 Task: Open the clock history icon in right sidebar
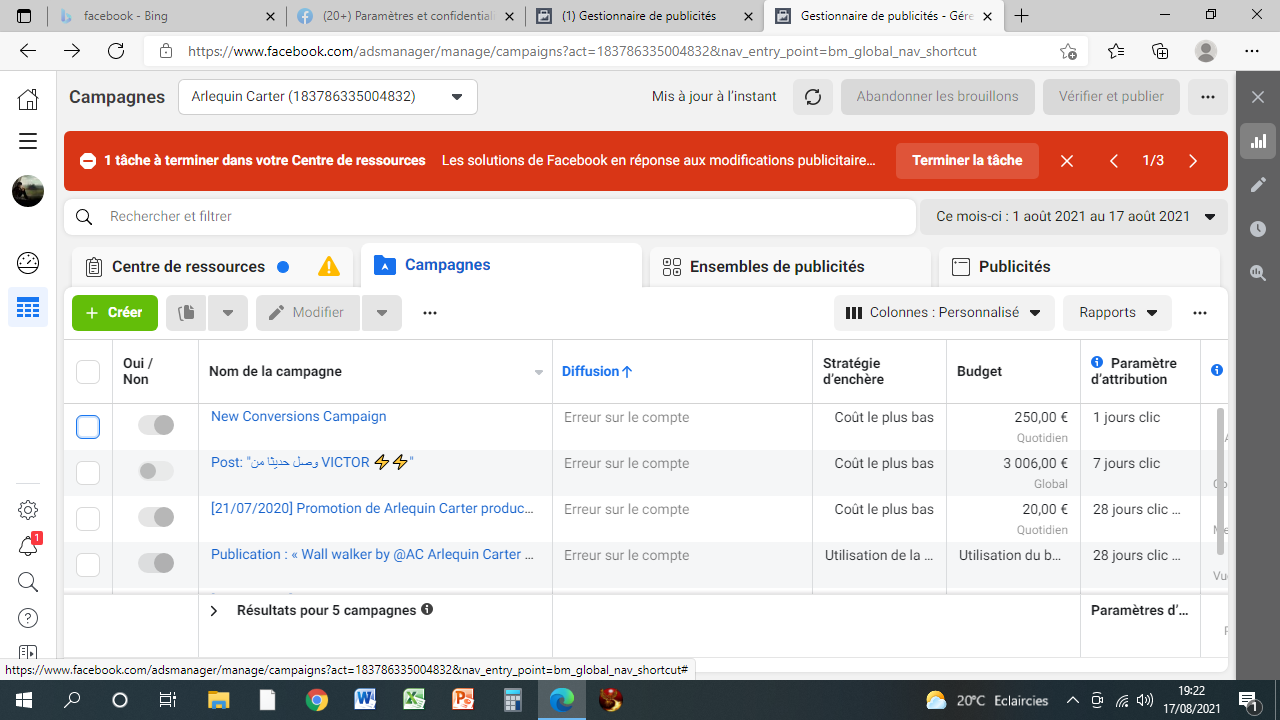tap(1258, 229)
